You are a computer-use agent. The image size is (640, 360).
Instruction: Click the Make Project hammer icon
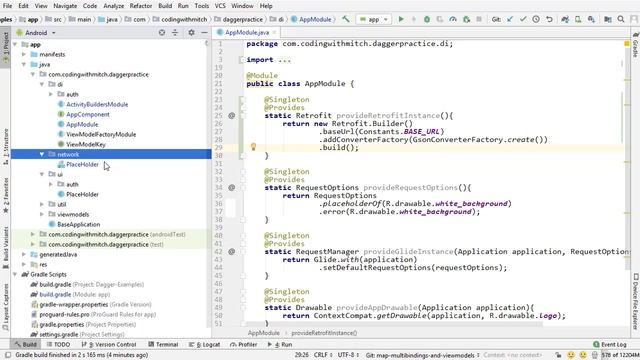346,19
